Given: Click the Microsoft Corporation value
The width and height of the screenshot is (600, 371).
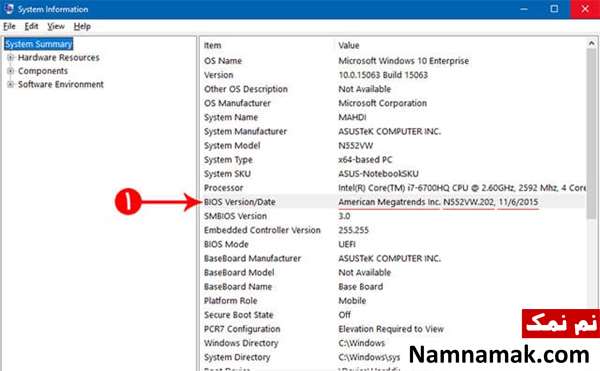Looking at the screenshot, I should coord(382,103).
